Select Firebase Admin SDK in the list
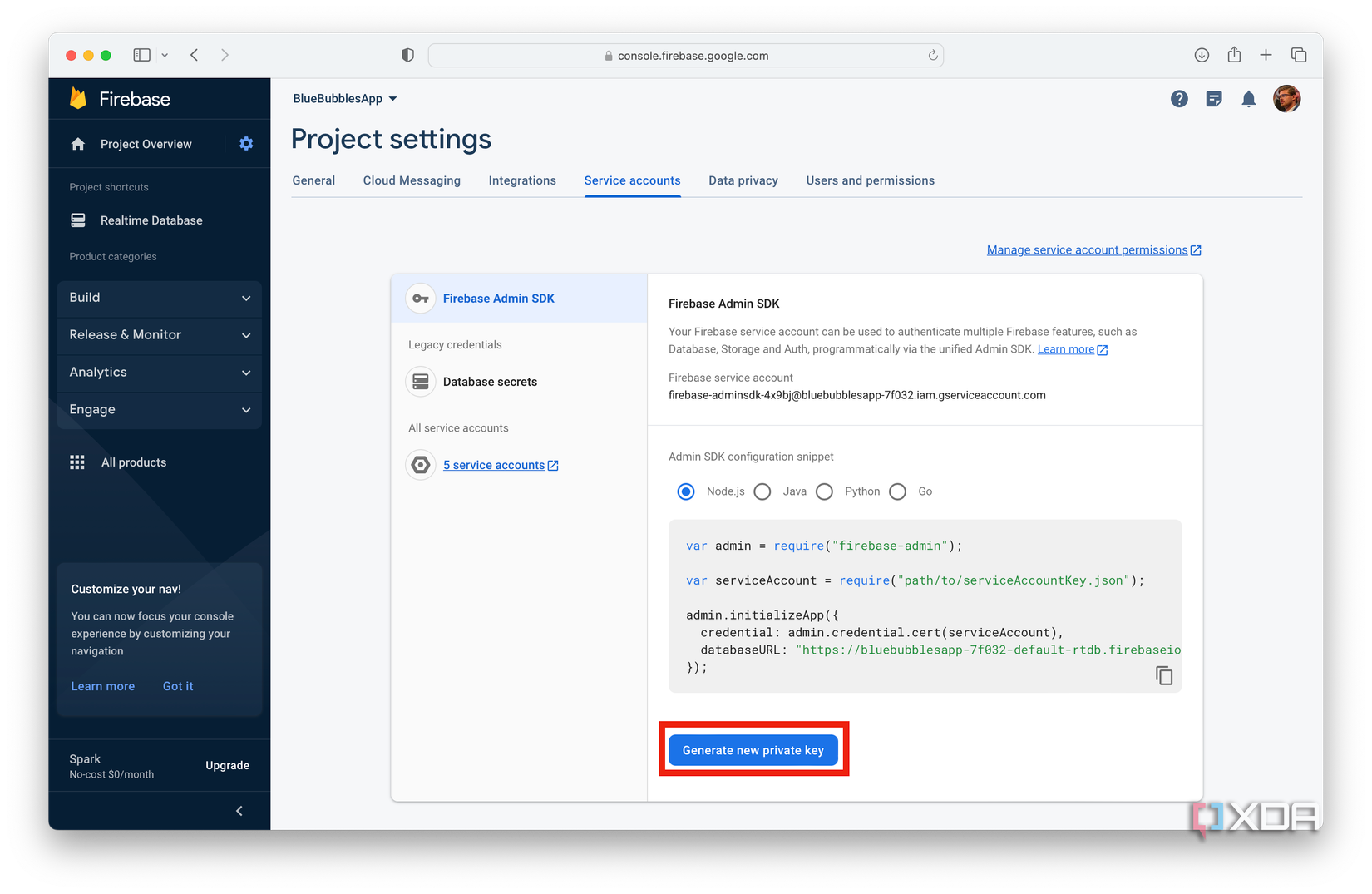 pos(519,299)
